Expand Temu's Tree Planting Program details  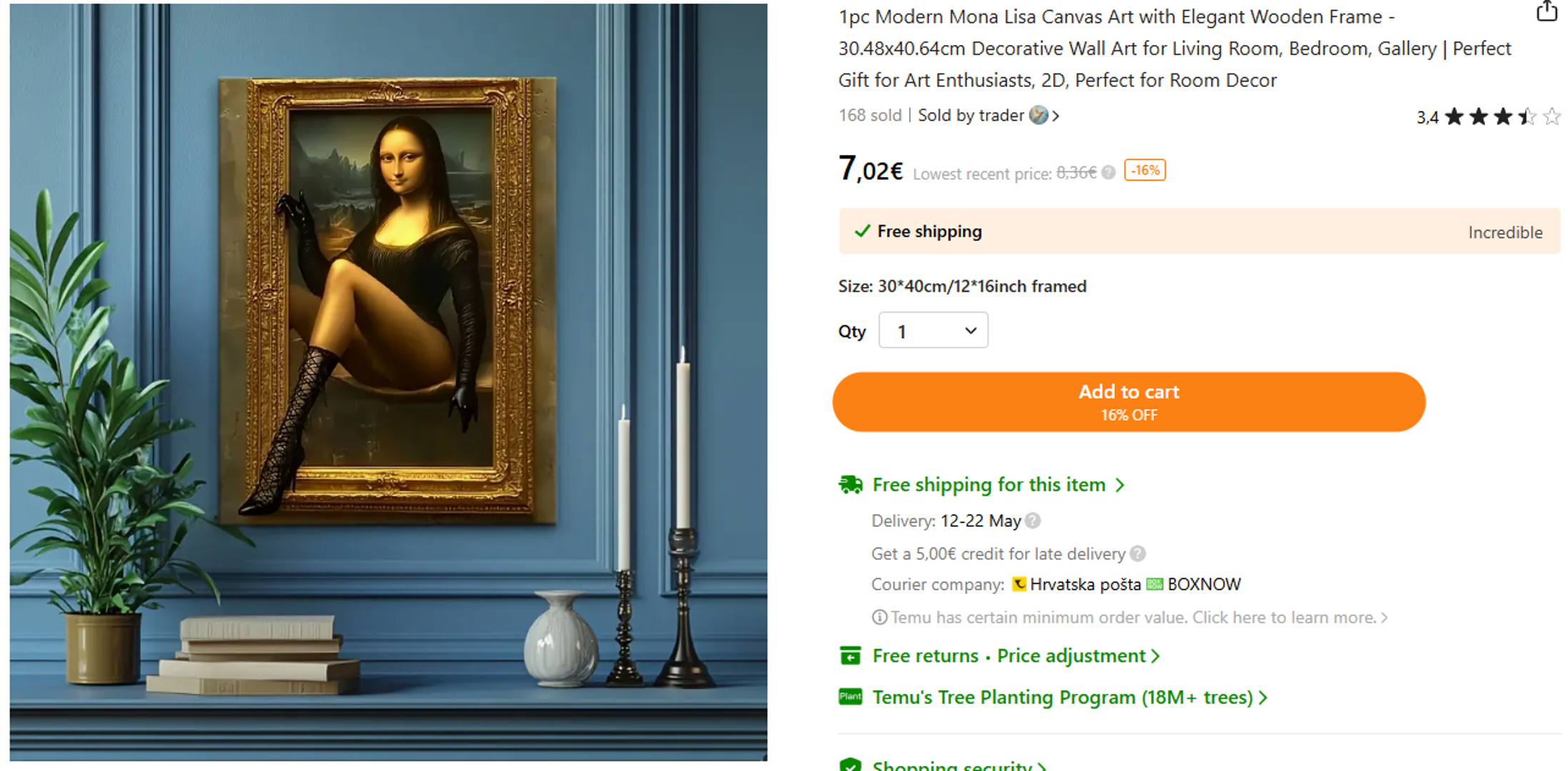1070,697
